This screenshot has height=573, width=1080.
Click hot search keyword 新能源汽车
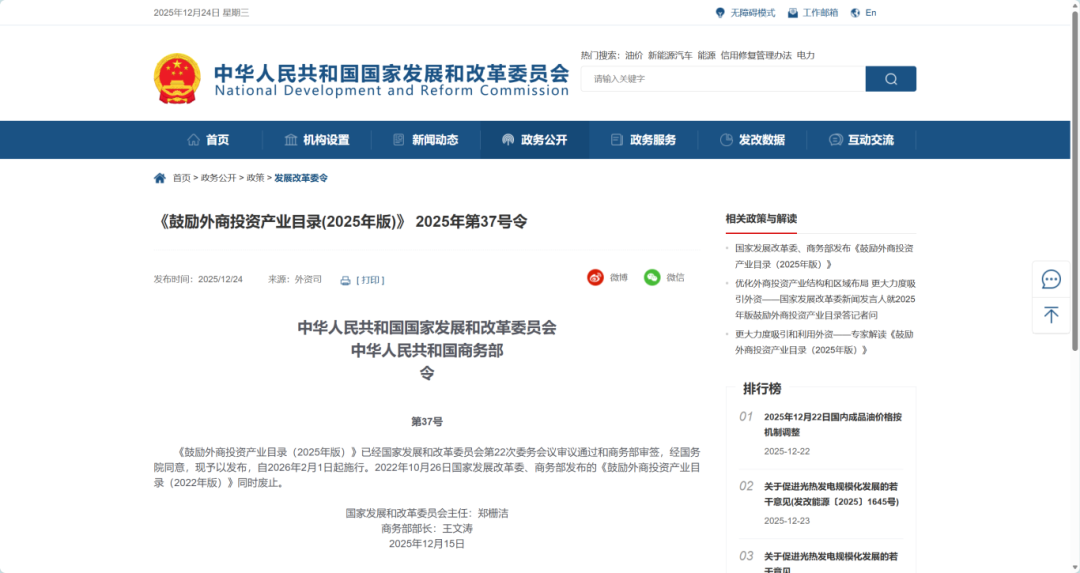point(669,55)
